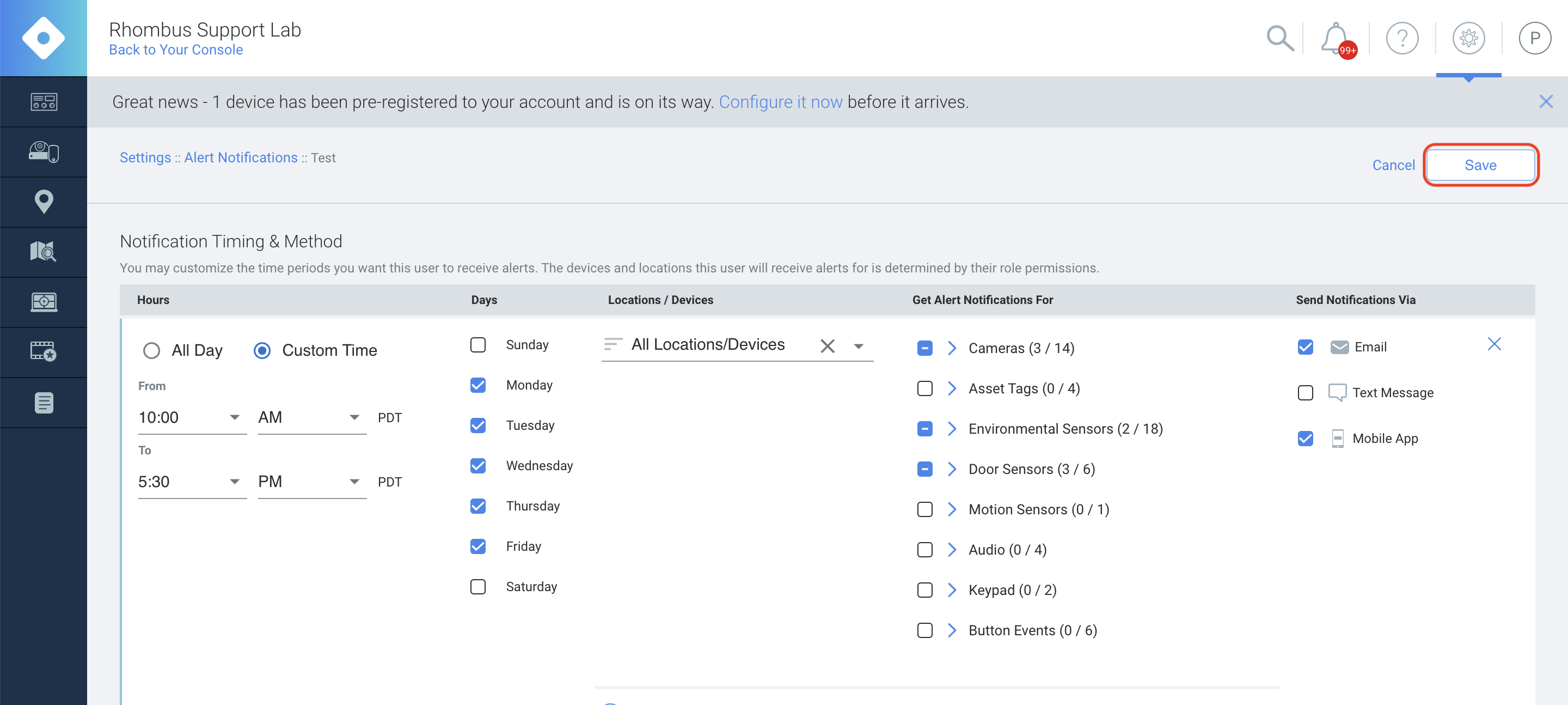Select the starred clips film icon in sidebar

tap(43, 351)
